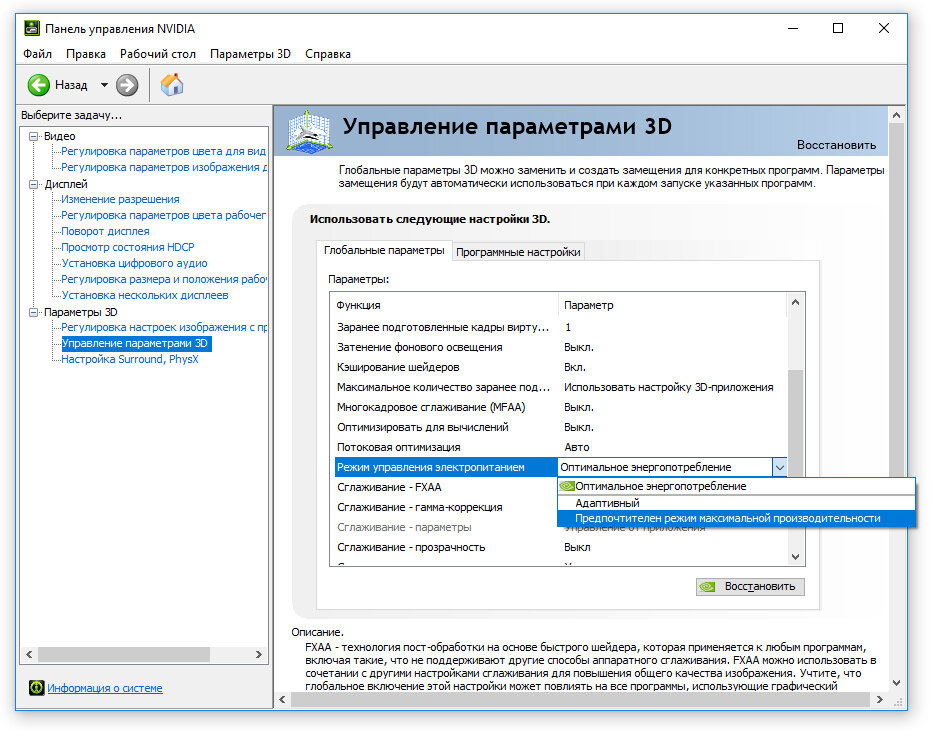
Task: Open Регулировка настроек изображения с просмотром
Action: coord(164,328)
